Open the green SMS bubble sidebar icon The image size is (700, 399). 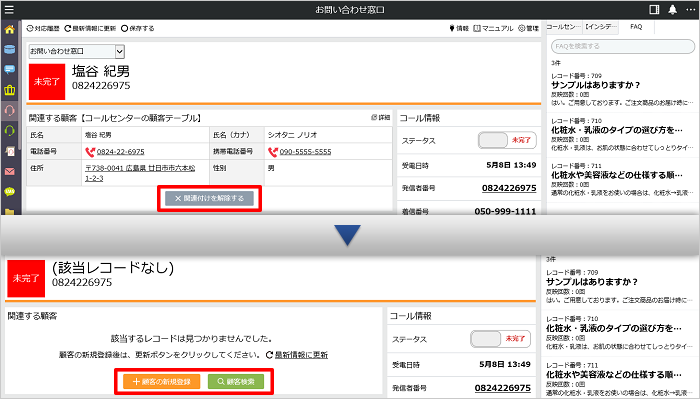pyautogui.click(x=9, y=192)
